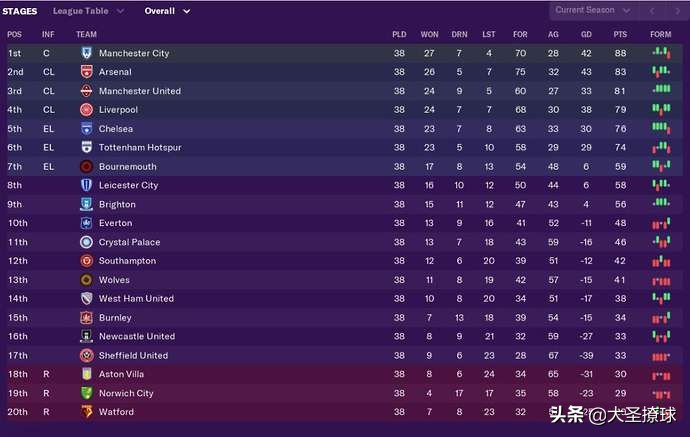This screenshot has height=437, width=690.
Task: Click the Wolves club badge
Action: coord(86,280)
